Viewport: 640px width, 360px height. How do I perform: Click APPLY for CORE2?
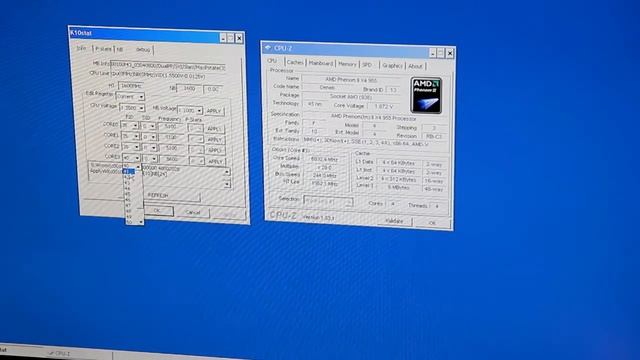(216, 150)
